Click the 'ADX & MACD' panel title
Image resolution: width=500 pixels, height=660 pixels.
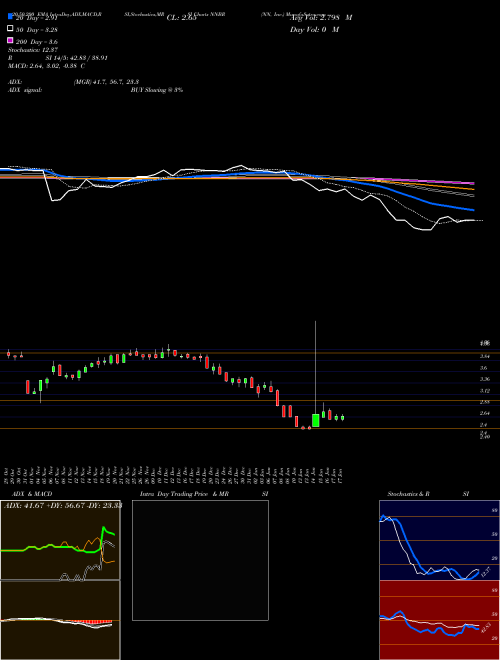point(32,494)
